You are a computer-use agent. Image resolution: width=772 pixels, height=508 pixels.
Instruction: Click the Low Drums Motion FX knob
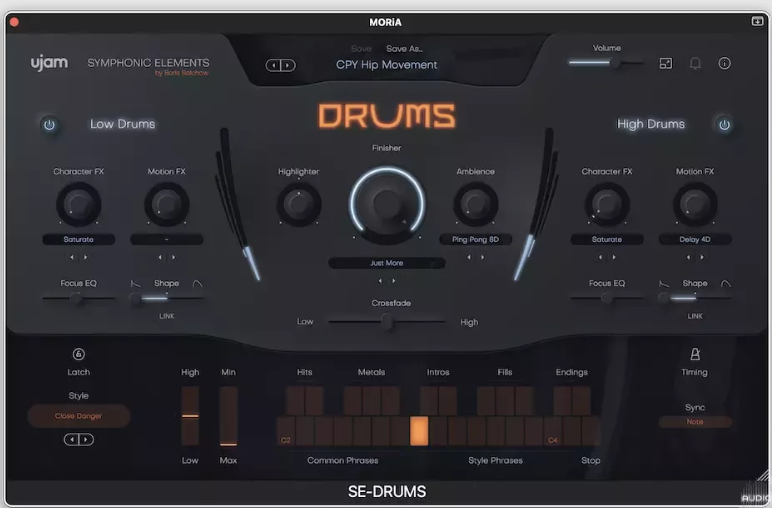[166, 204]
